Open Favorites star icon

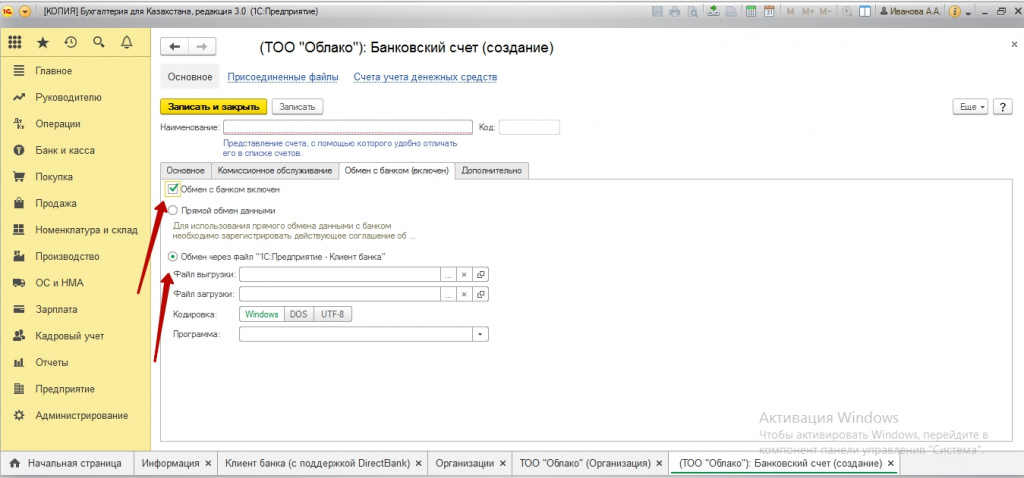42,42
